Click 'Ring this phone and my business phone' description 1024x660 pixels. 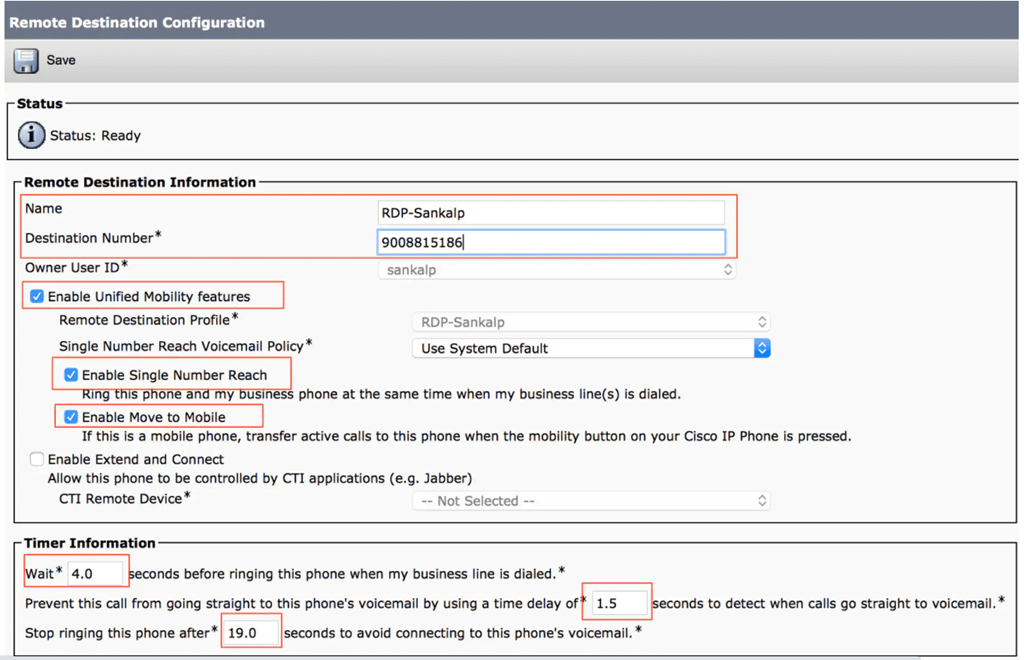click(381, 394)
